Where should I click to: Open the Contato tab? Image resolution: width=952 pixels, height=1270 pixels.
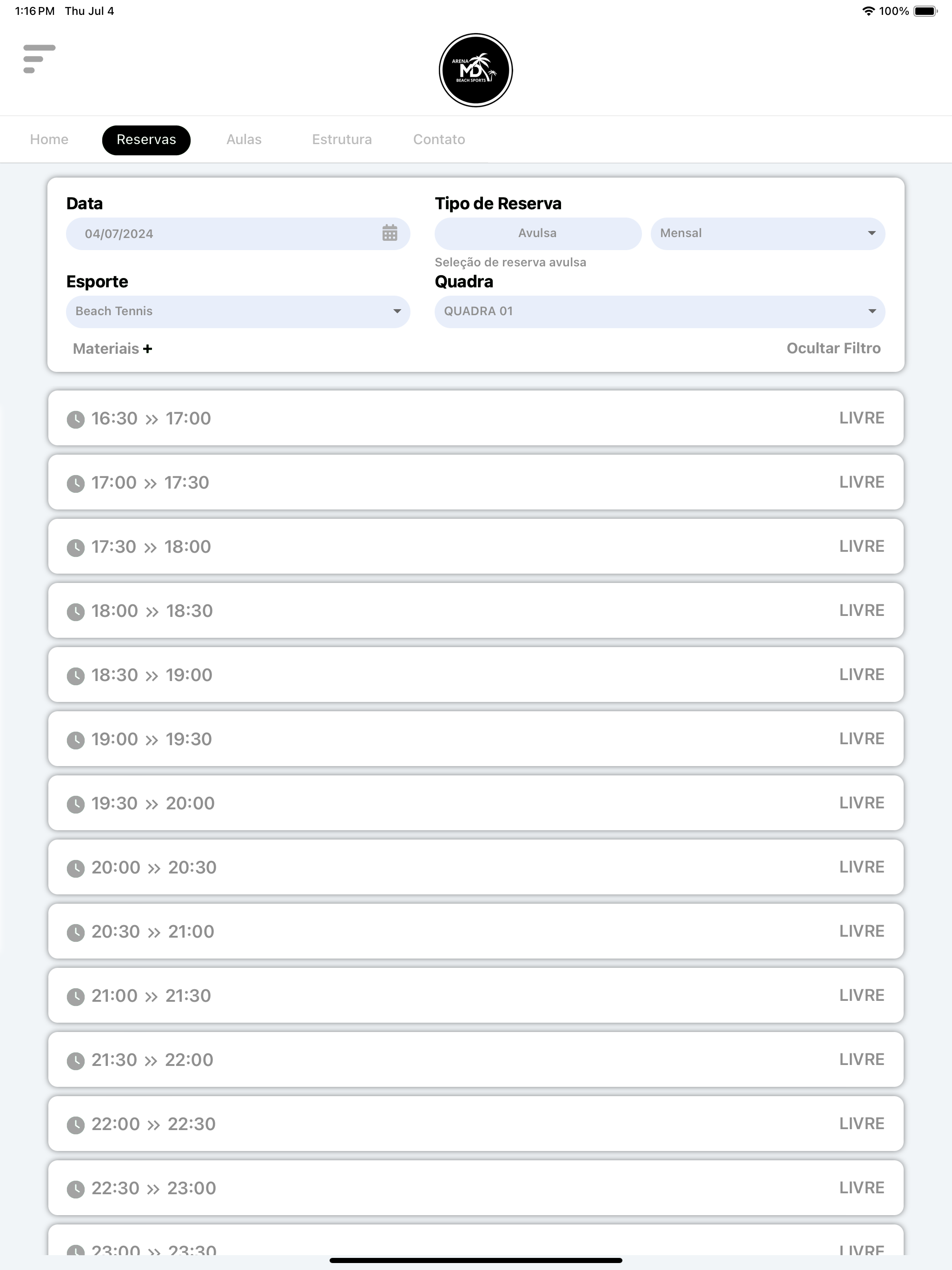point(439,139)
